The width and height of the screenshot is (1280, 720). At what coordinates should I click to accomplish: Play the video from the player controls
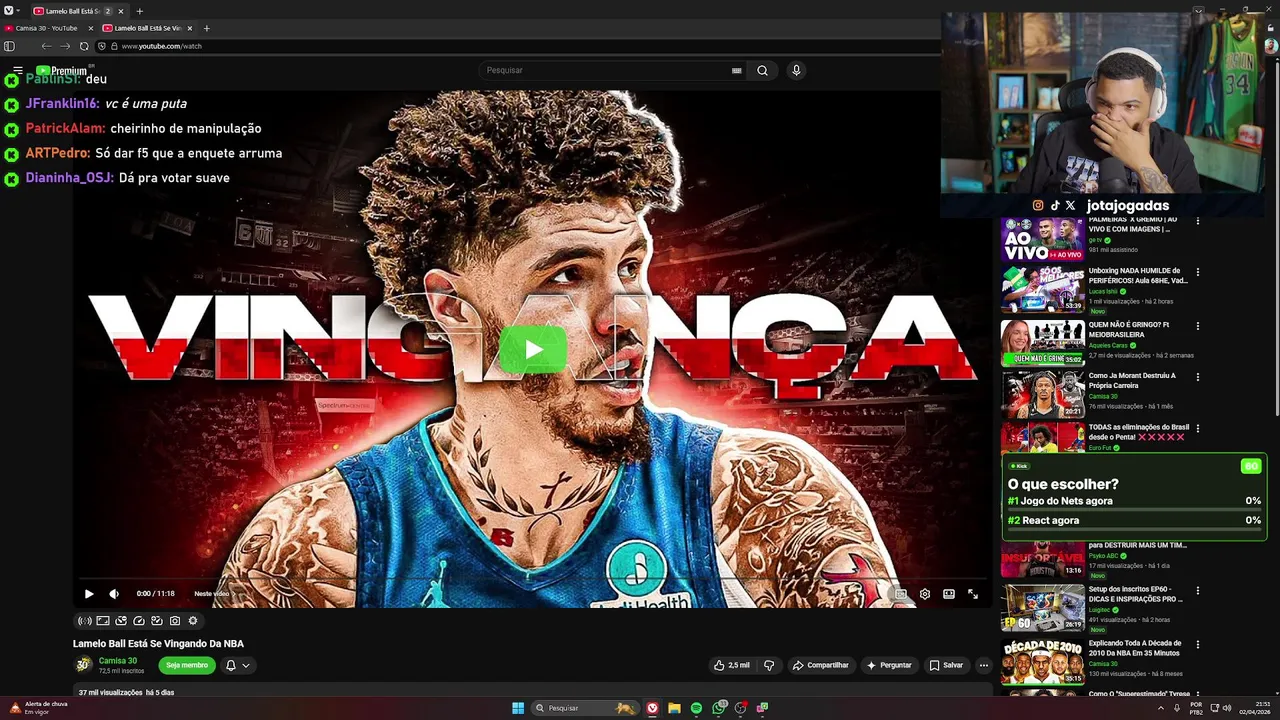point(89,594)
